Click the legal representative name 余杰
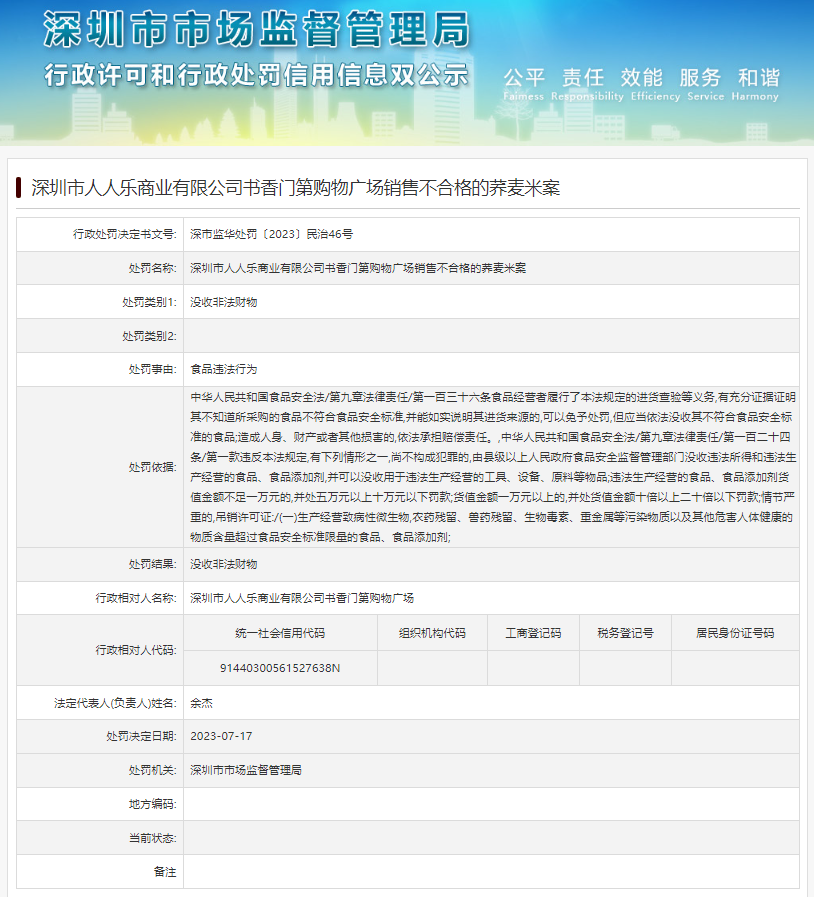This screenshot has height=897, width=814. point(201,703)
